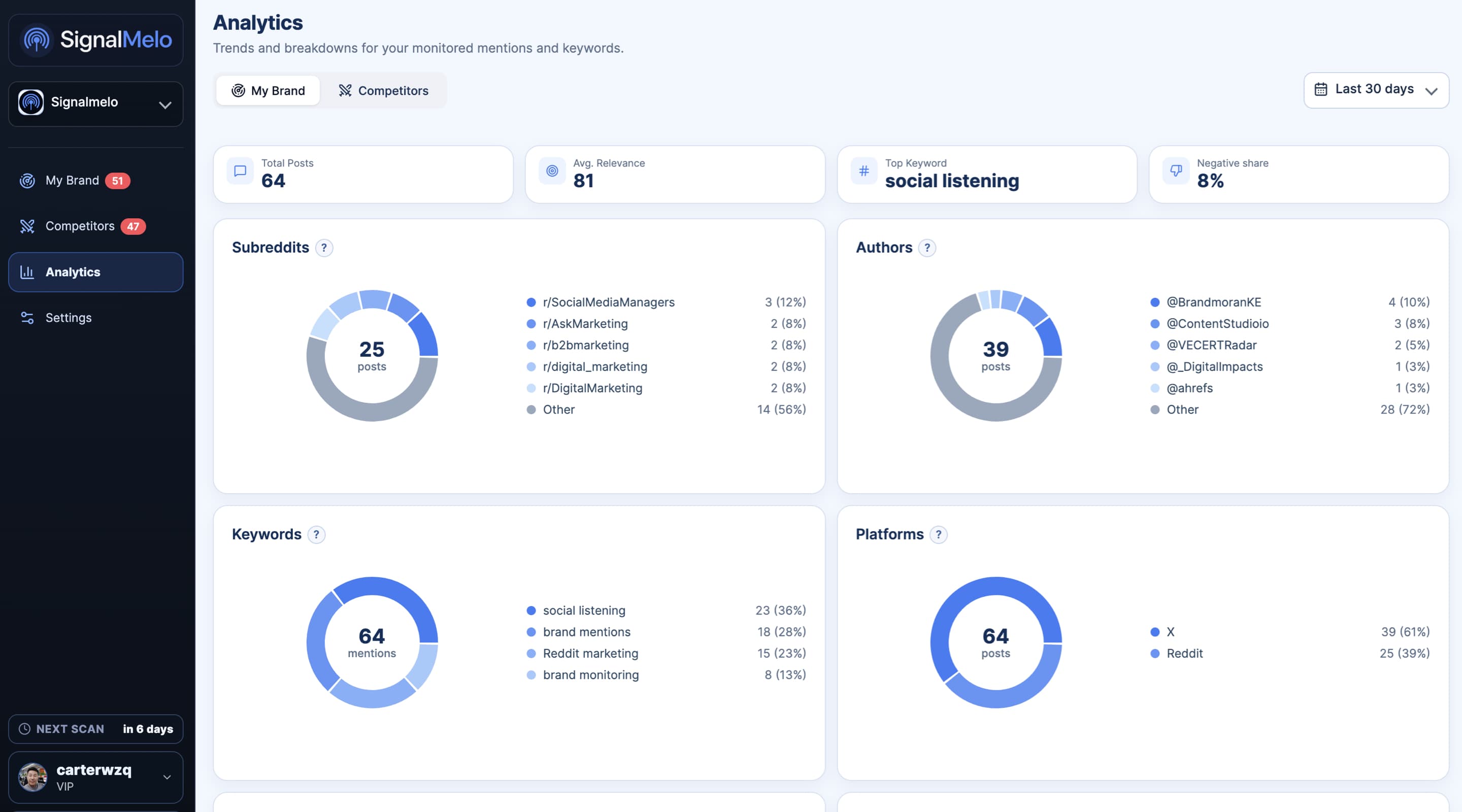Select X platform legend entry

coord(1290,632)
